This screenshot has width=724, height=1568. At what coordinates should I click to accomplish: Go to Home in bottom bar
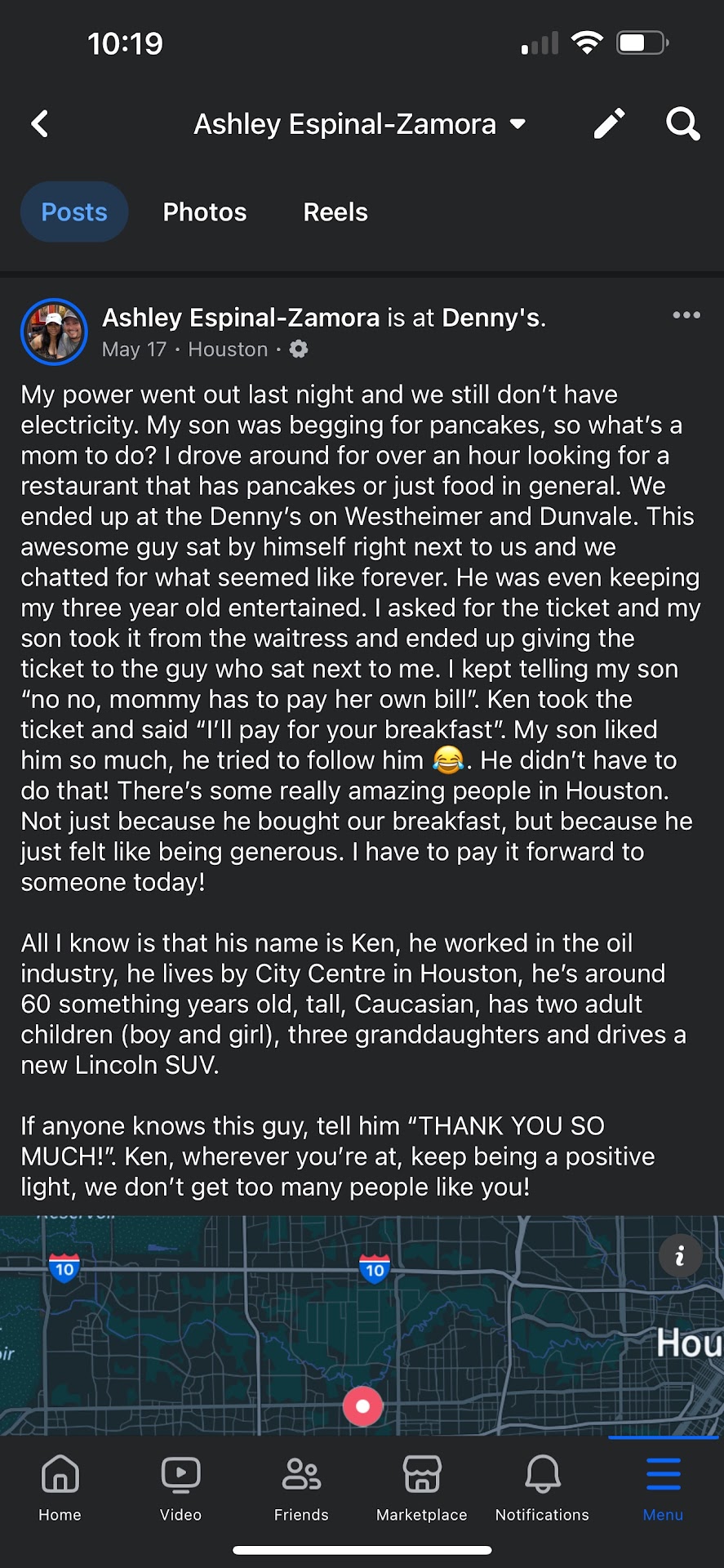click(x=60, y=1488)
